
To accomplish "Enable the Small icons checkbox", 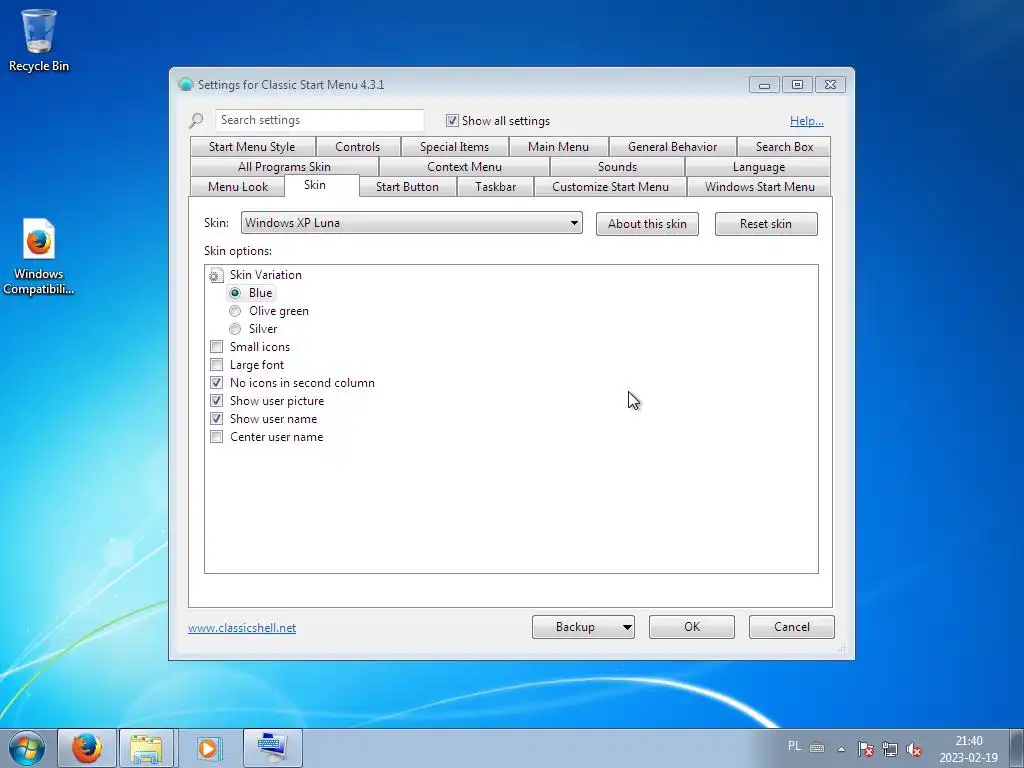I will click(x=216, y=347).
